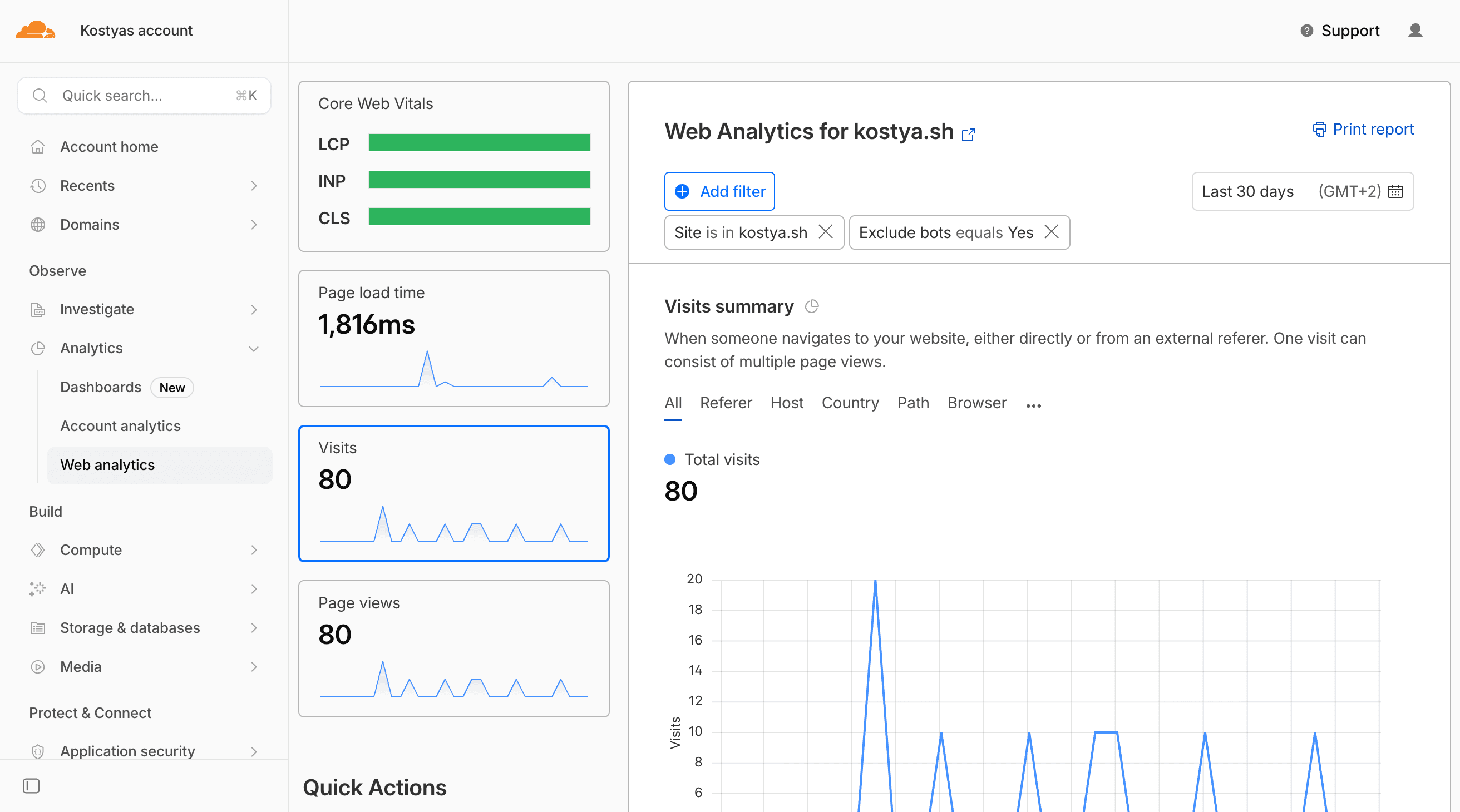The image size is (1460, 812).
Task: Expand the Compute submenu chevron
Action: 254,550
